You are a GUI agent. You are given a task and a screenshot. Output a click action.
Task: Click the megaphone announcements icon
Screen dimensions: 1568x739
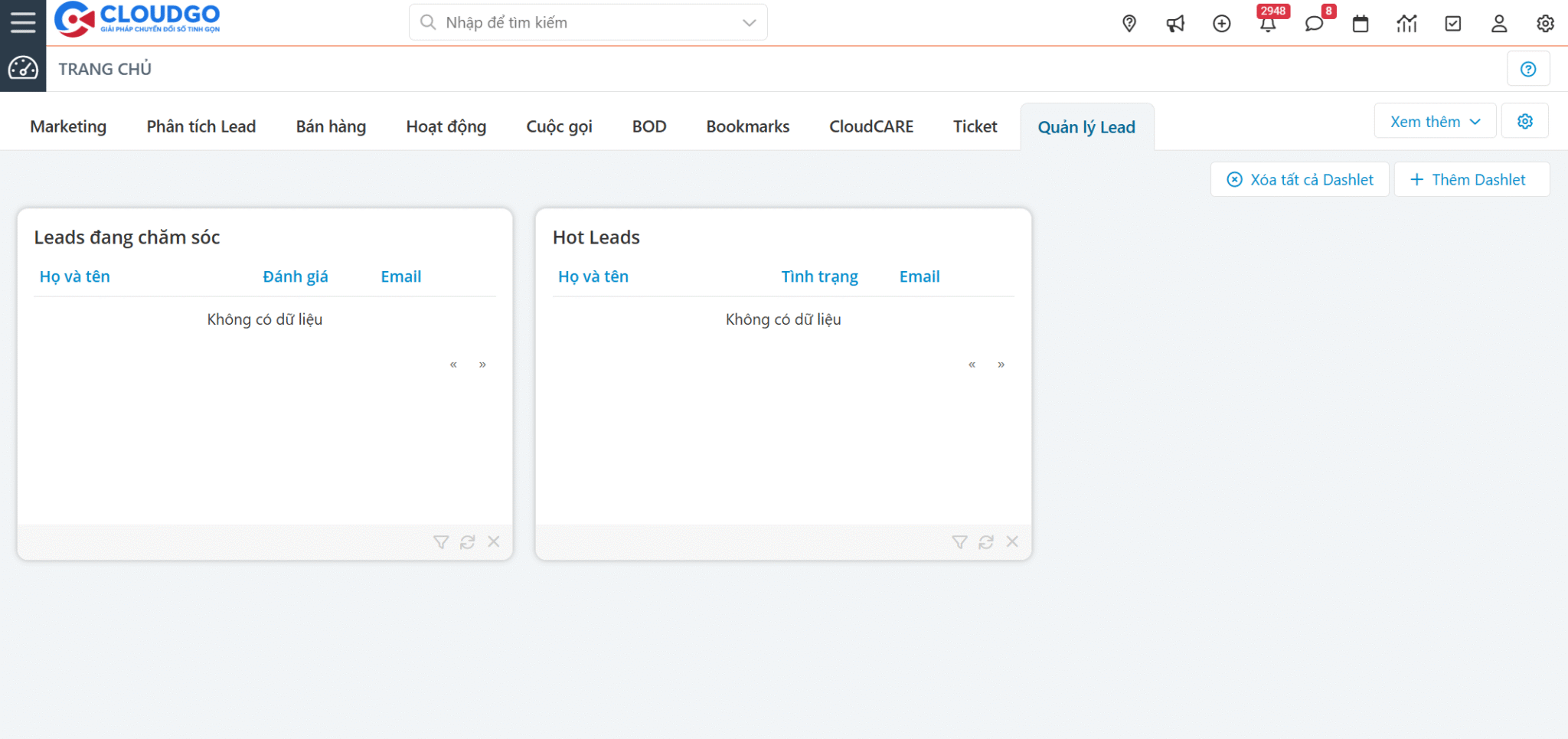[1175, 24]
